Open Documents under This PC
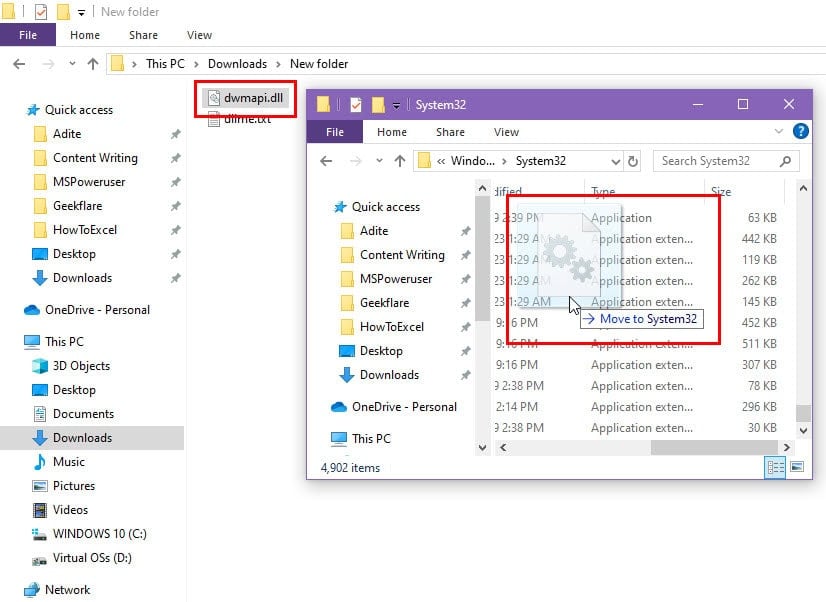Screen dimensions: 826x602 [x=83, y=414]
